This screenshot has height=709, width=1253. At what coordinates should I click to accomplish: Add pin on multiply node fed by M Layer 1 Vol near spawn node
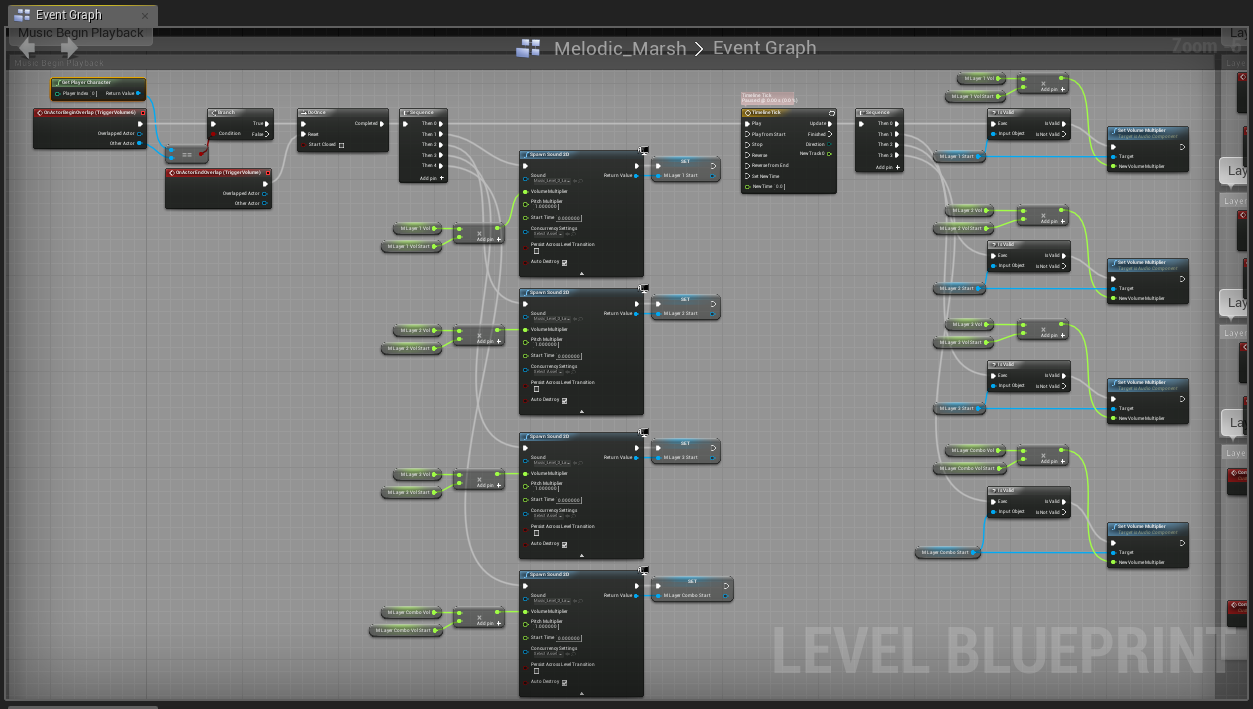[488, 239]
